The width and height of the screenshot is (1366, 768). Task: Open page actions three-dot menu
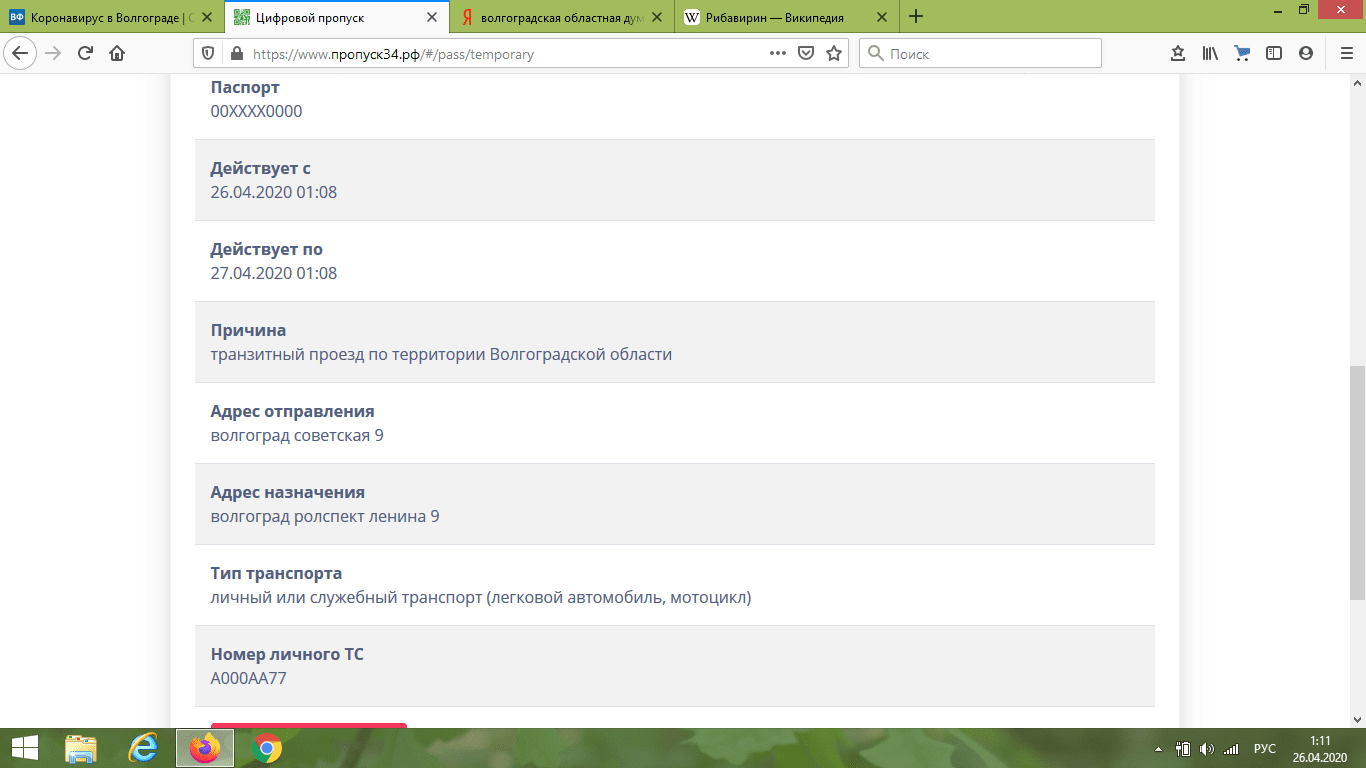pyautogui.click(x=777, y=54)
